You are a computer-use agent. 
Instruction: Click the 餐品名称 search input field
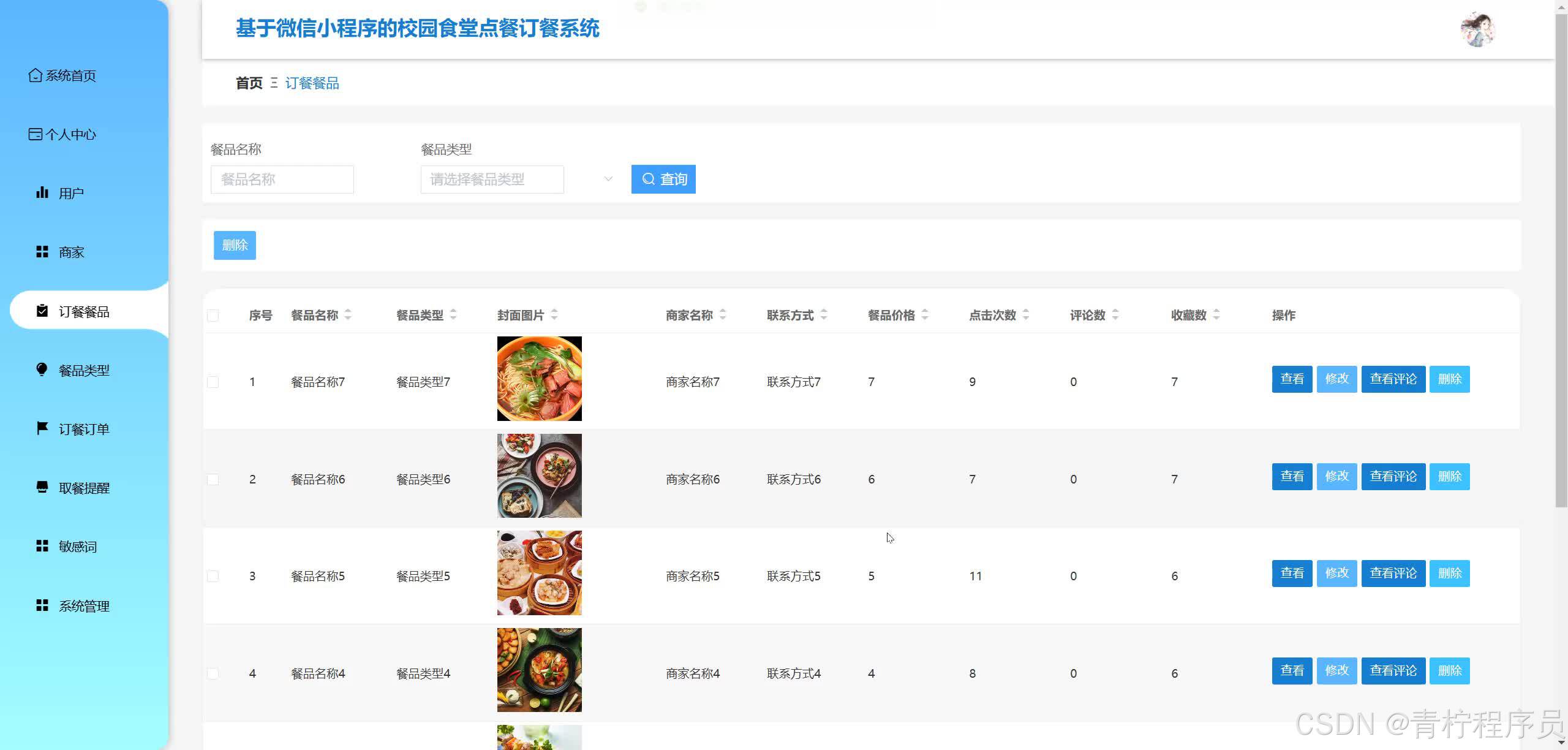pyautogui.click(x=282, y=180)
